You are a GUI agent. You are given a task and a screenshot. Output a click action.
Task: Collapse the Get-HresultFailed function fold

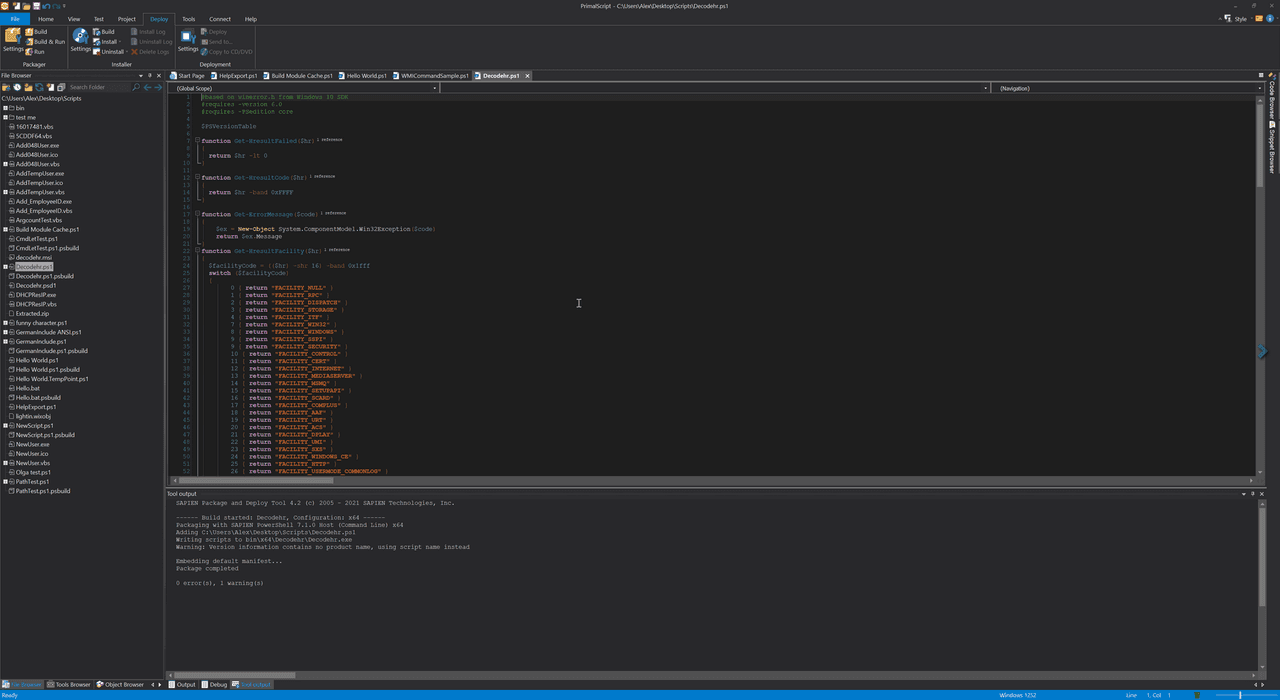pyautogui.click(x=197, y=141)
